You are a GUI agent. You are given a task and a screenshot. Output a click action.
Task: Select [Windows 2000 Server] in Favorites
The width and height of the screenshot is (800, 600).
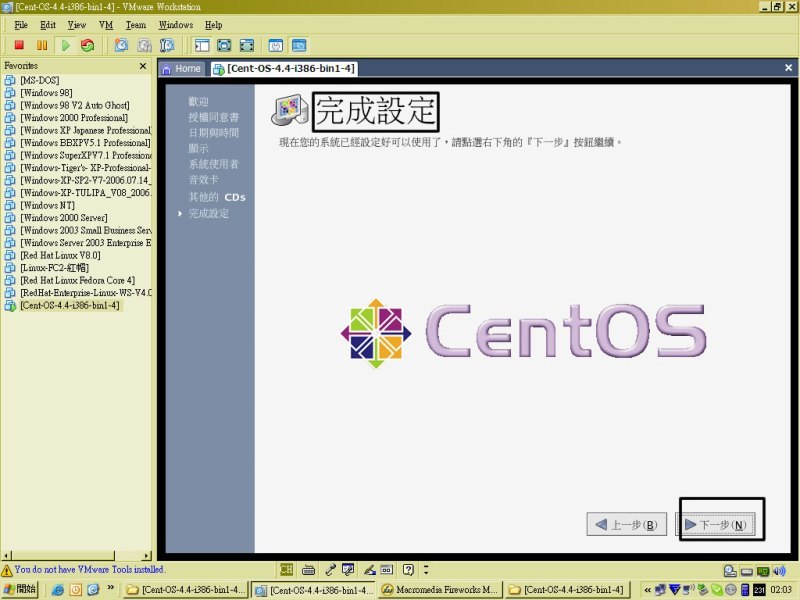[63, 218]
